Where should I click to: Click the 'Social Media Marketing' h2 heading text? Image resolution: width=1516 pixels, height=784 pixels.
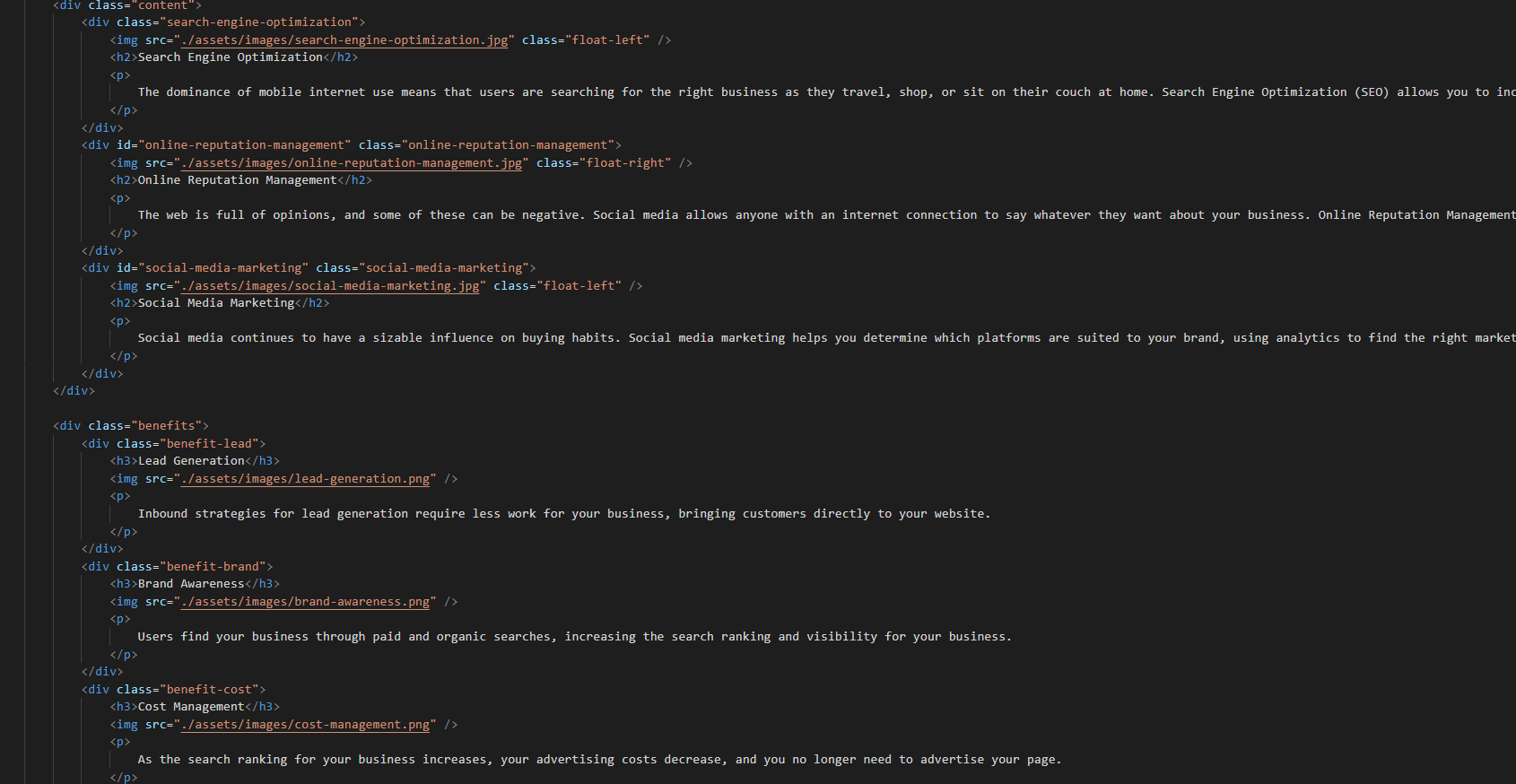click(x=216, y=303)
